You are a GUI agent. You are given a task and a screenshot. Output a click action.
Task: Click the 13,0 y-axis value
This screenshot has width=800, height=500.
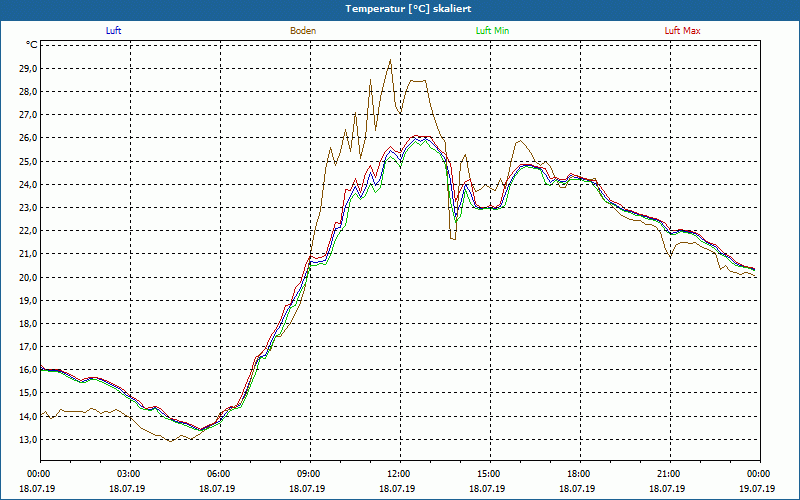pyautogui.click(x=28, y=440)
